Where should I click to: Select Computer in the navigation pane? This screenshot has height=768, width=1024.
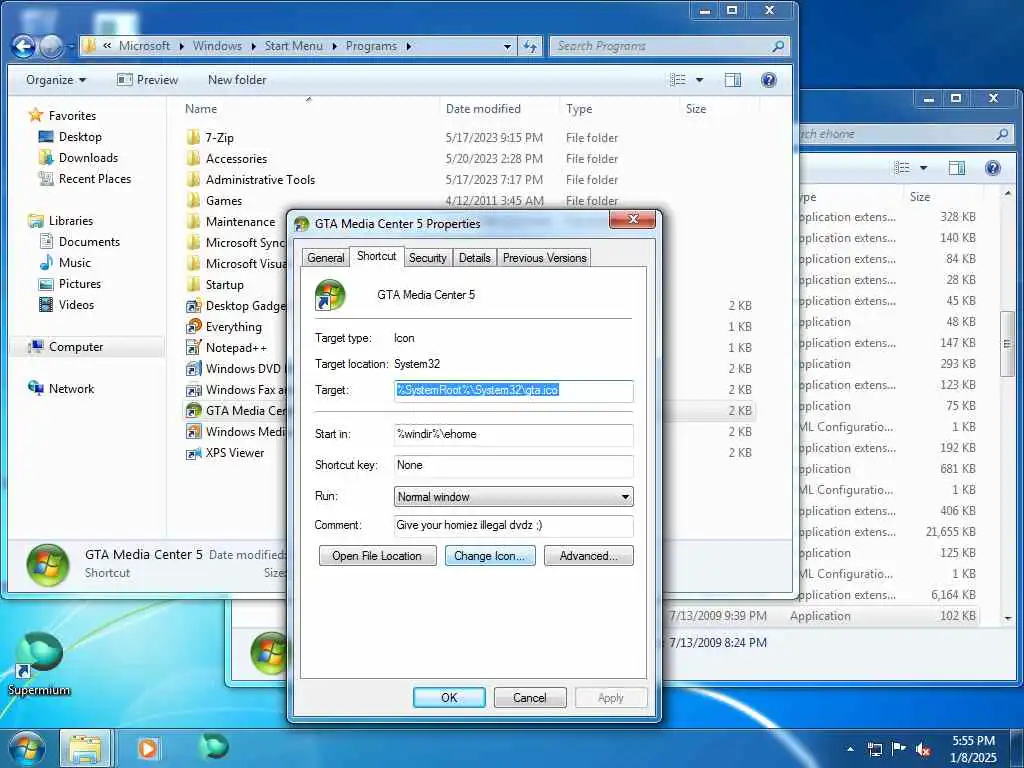76,347
